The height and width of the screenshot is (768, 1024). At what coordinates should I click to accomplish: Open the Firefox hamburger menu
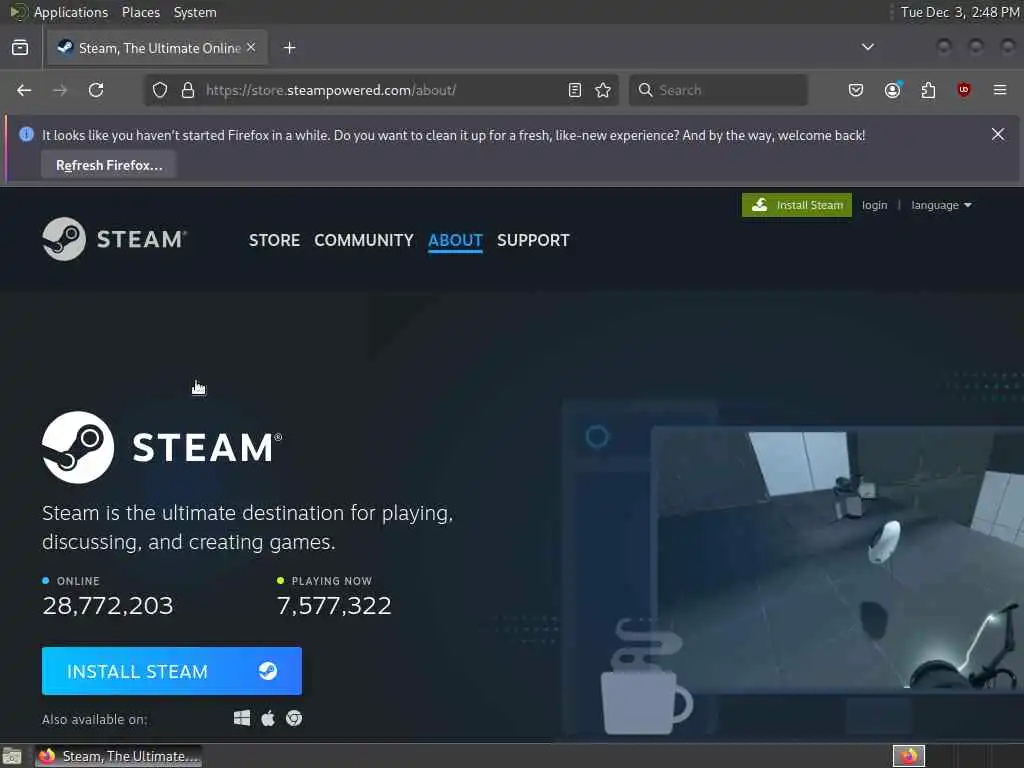[1000, 90]
